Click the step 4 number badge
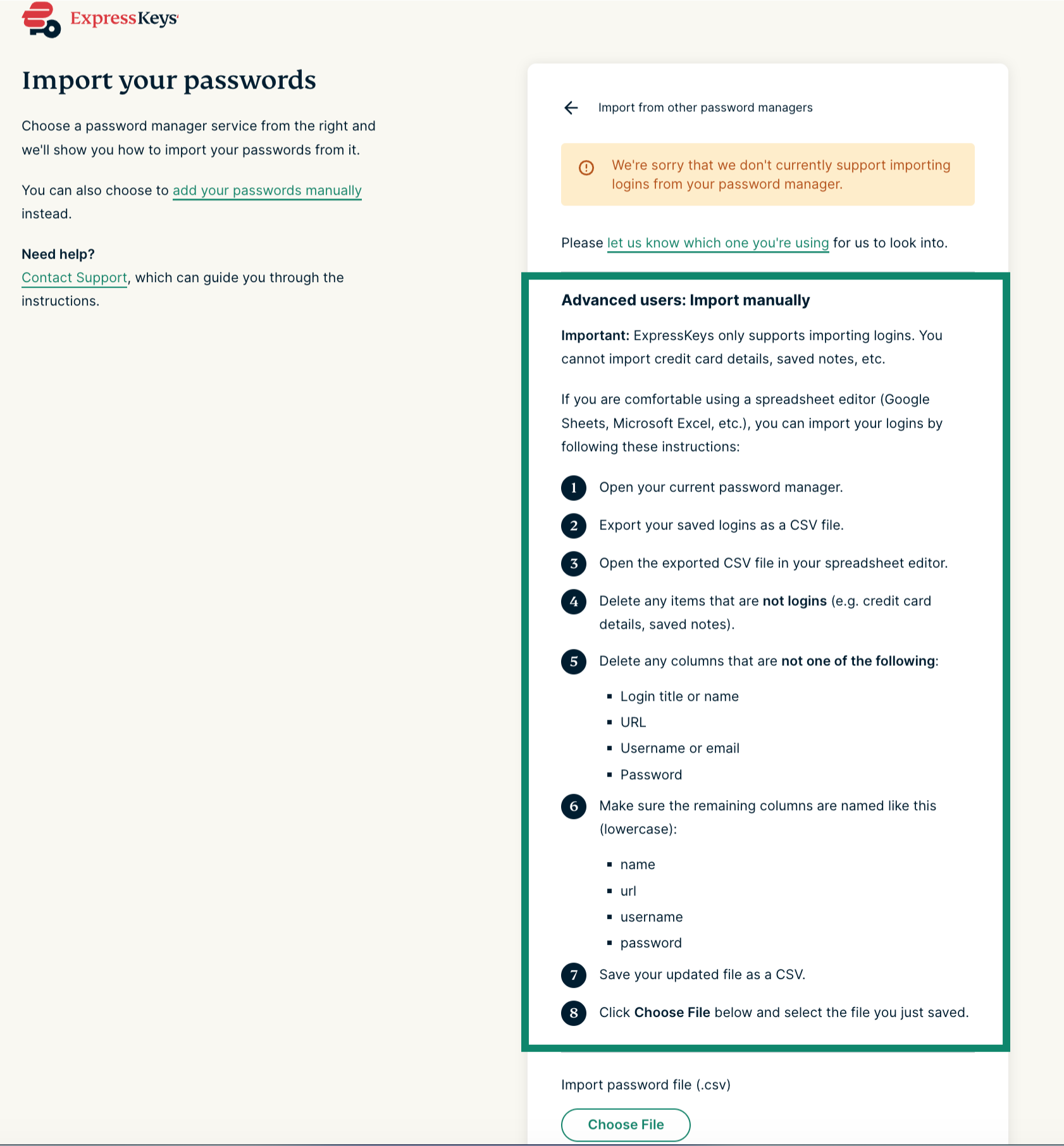Viewport: 1064px width, 1146px height. tap(574, 601)
